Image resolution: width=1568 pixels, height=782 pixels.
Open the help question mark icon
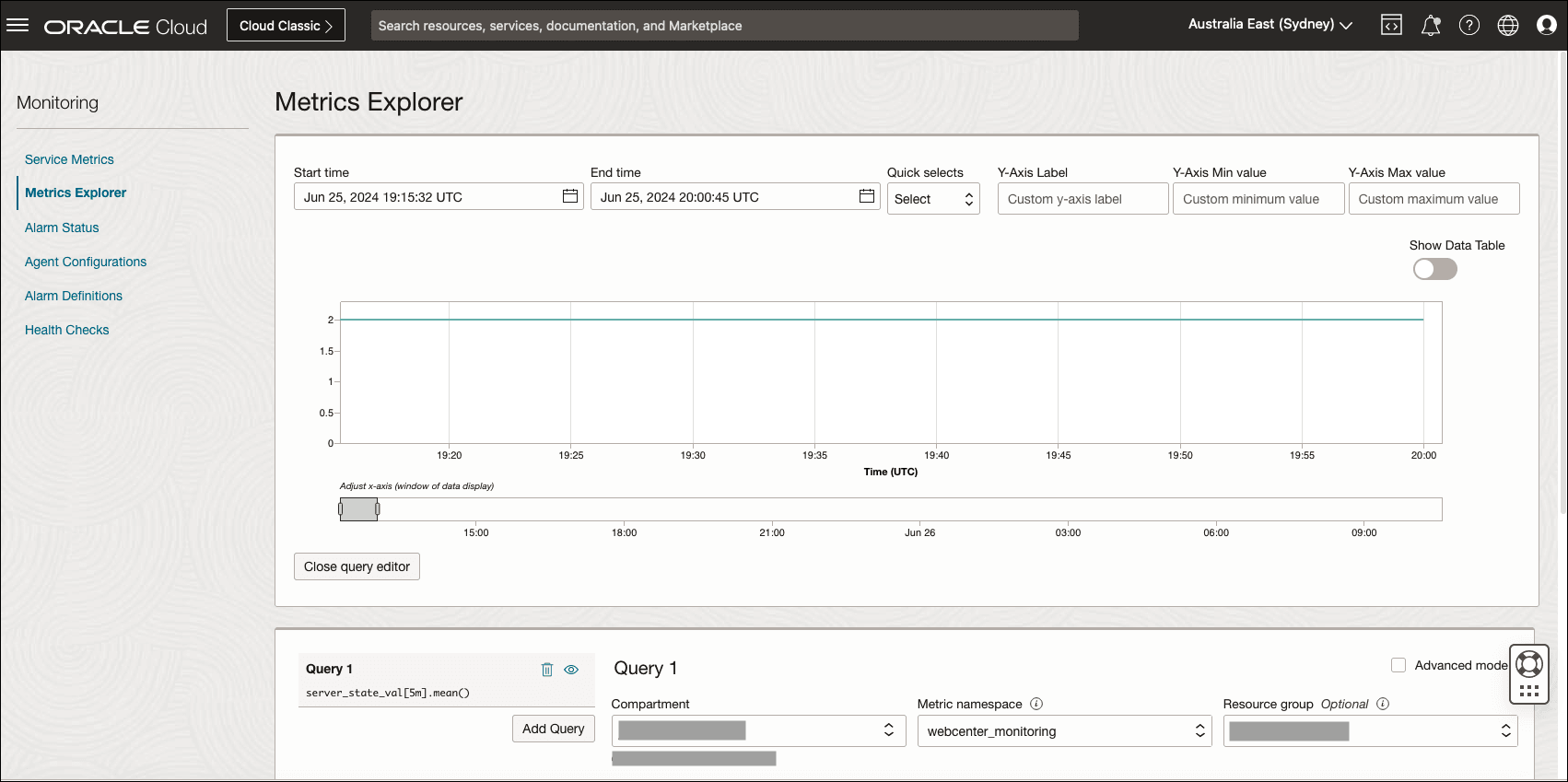tap(1469, 26)
